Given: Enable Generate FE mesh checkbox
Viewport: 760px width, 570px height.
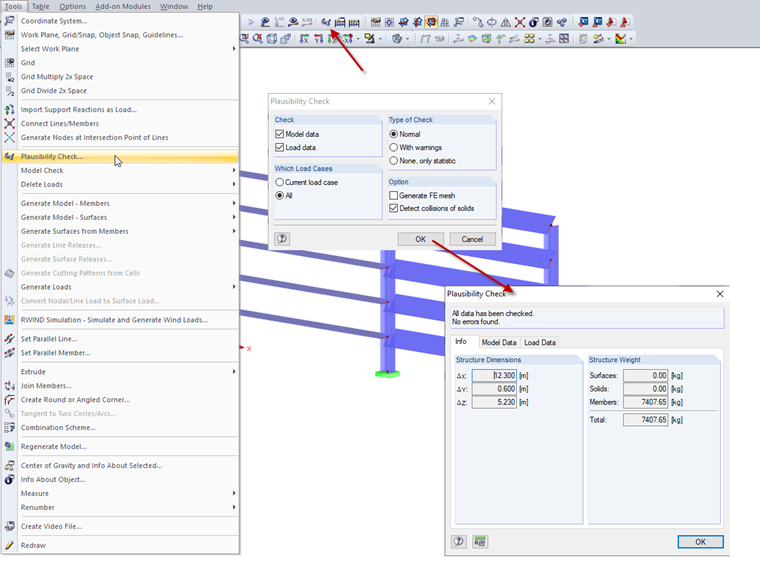Looking at the screenshot, I should coord(394,195).
